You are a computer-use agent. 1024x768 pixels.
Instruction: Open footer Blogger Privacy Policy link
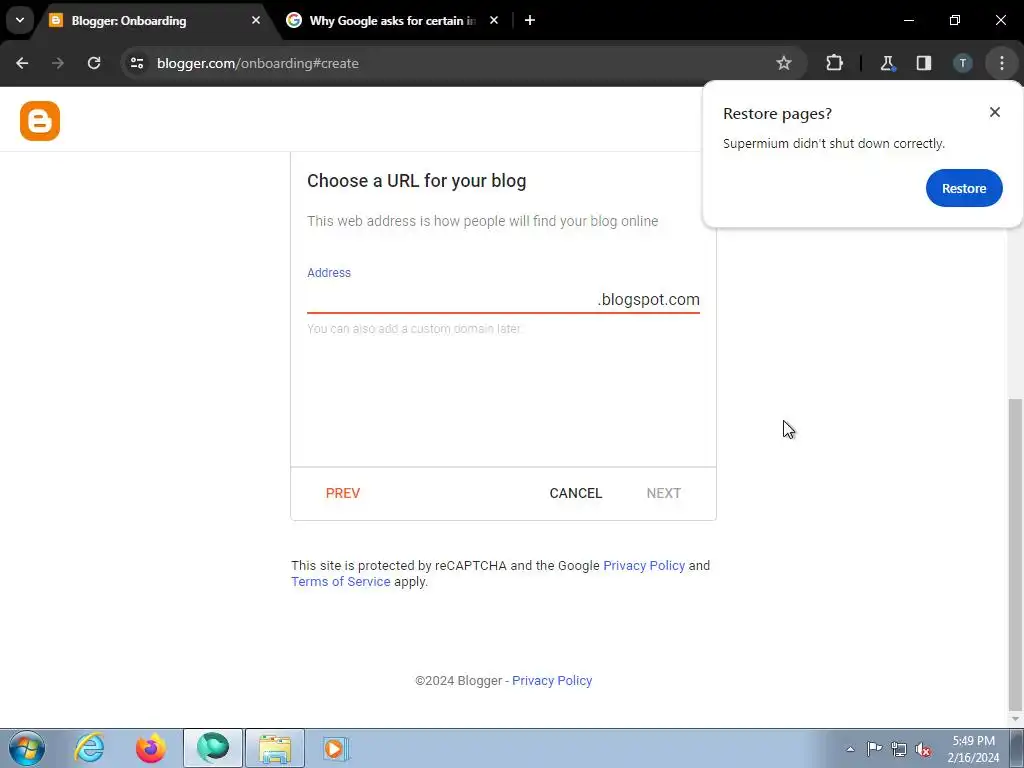552,680
